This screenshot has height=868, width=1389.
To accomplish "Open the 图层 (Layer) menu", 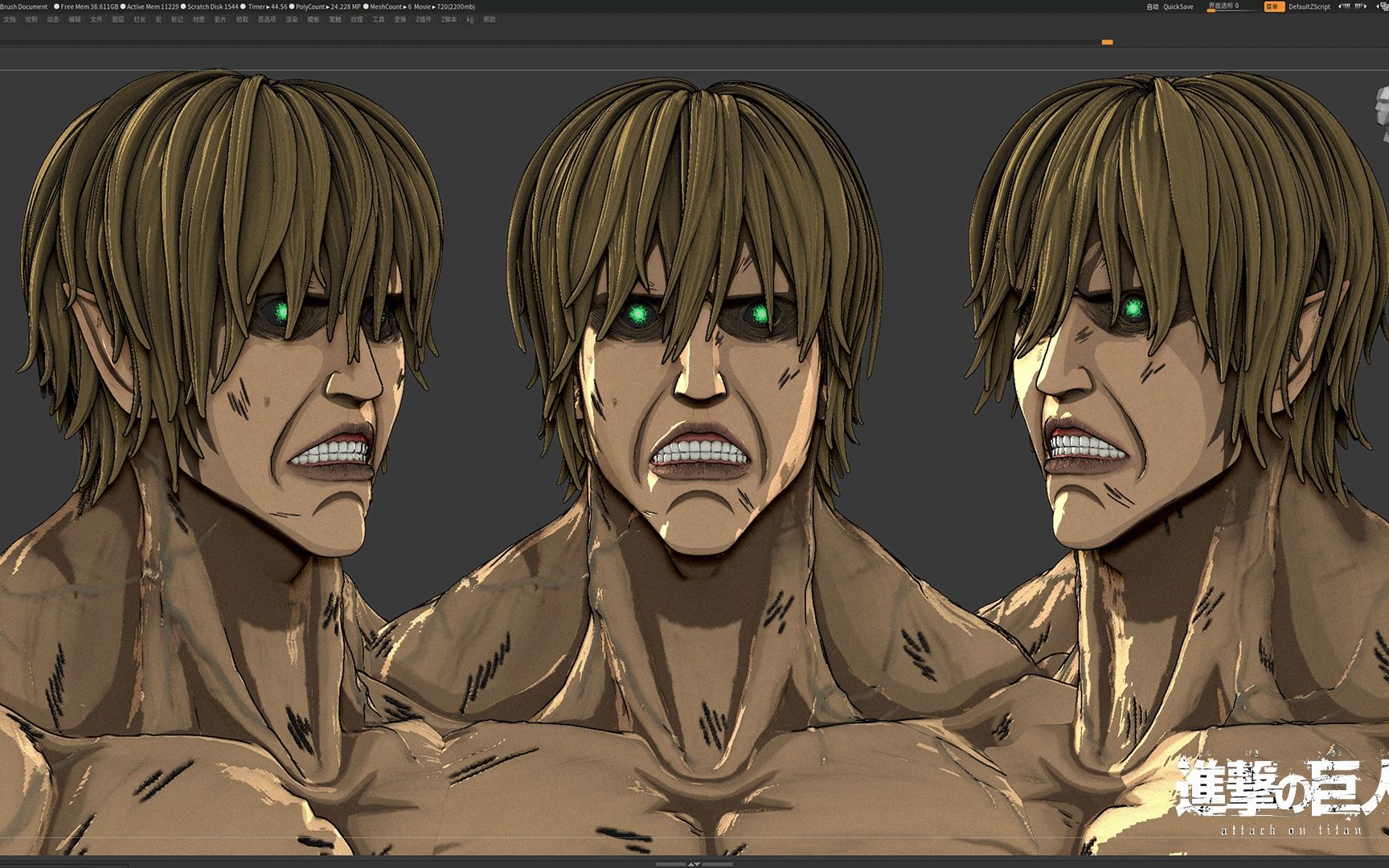I will [x=118, y=19].
